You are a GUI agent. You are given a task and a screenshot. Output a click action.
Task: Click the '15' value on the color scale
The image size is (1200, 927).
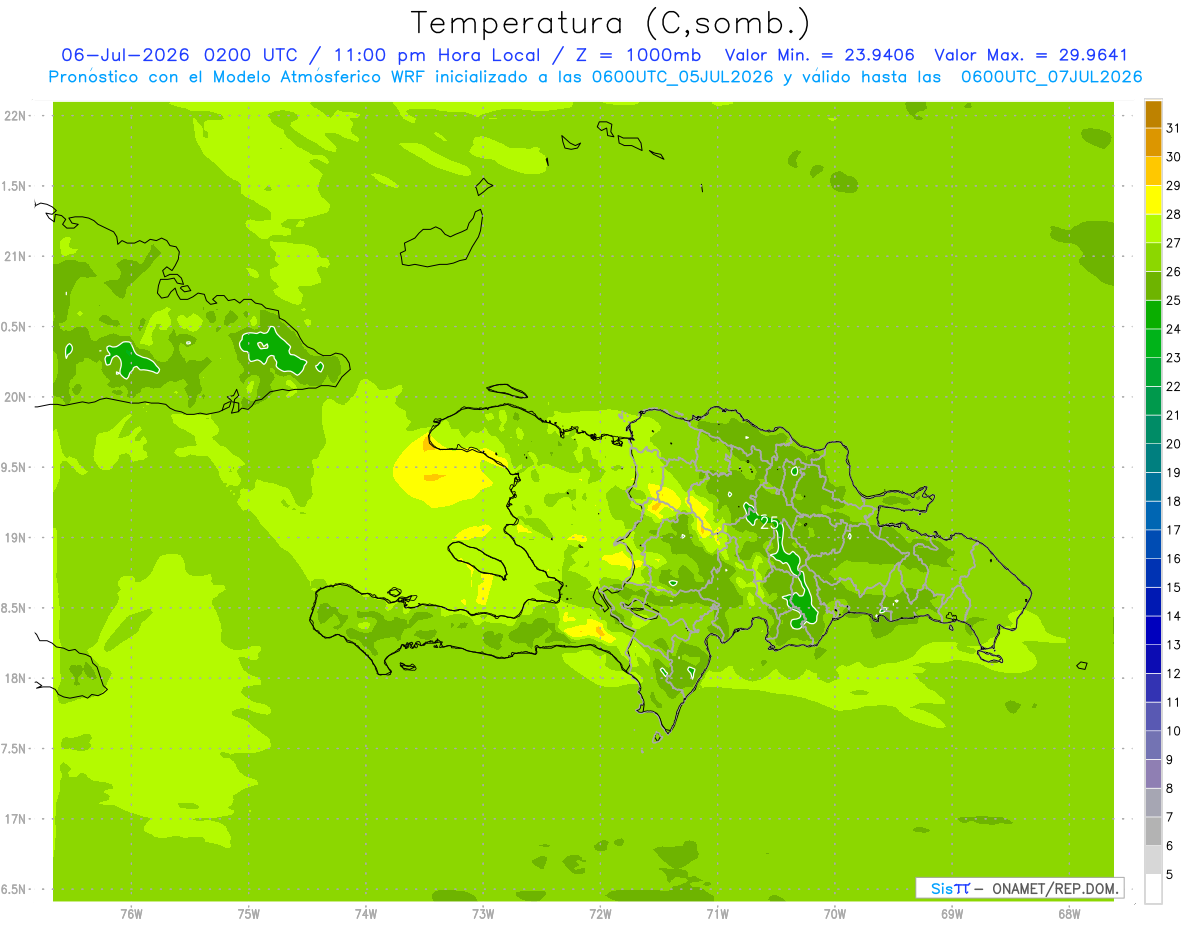[1173, 587]
